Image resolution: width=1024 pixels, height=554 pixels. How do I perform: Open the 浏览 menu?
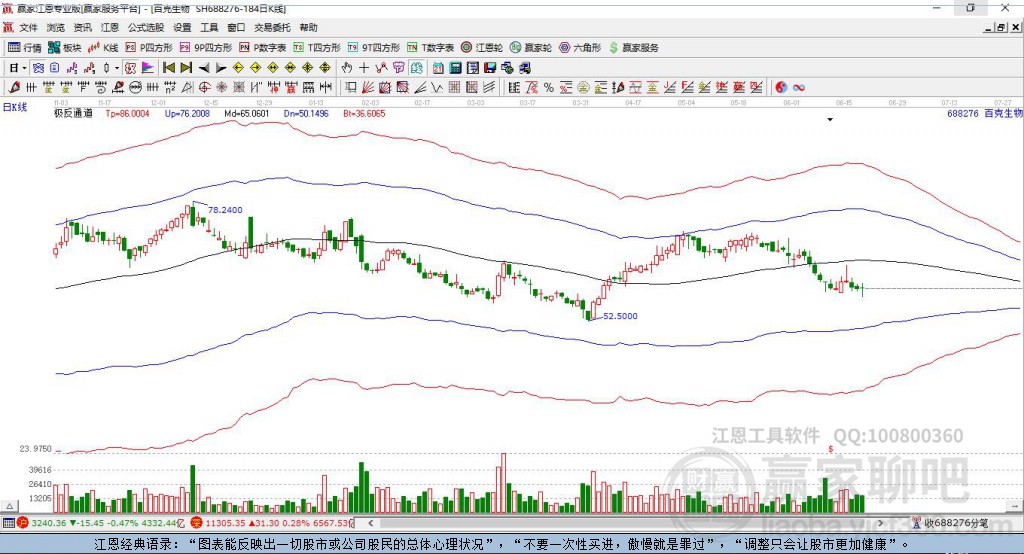[56, 27]
